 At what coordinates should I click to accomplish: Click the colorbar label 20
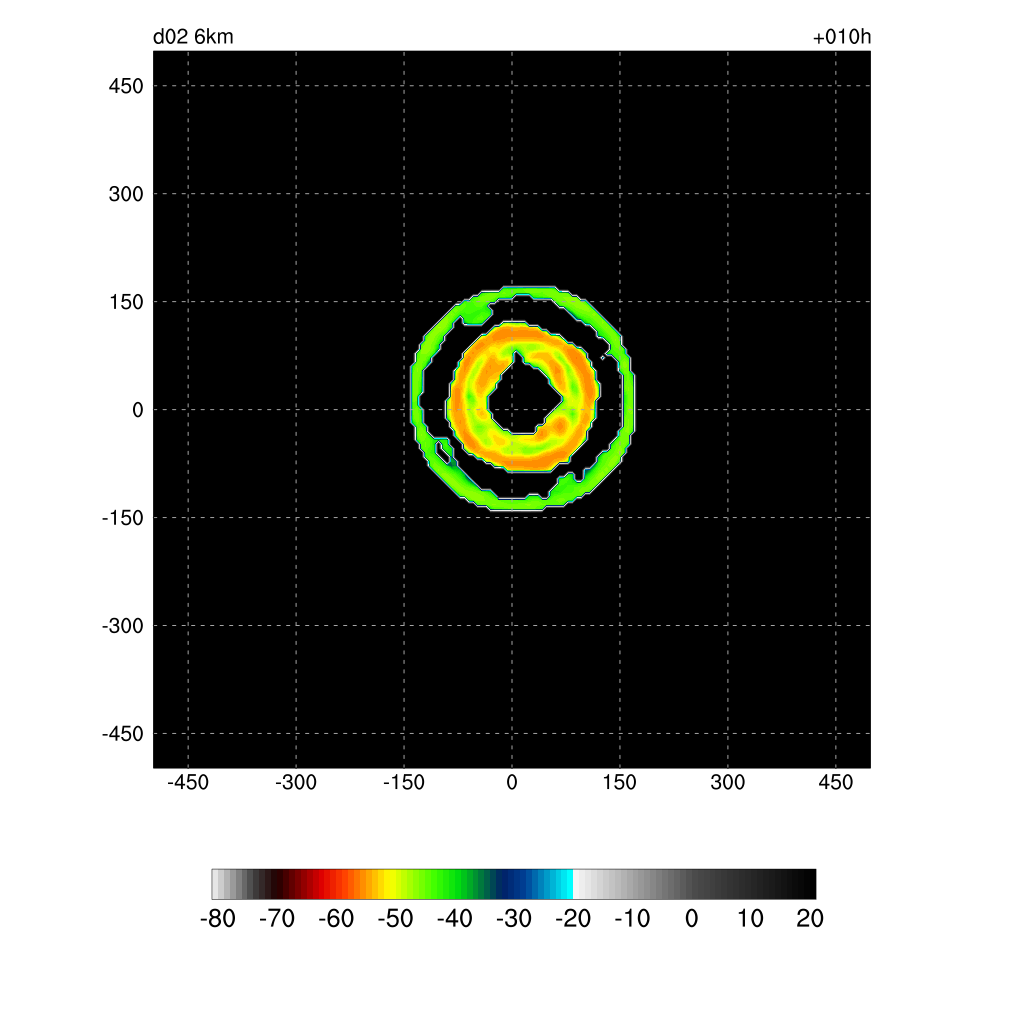[x=810, y=919]
